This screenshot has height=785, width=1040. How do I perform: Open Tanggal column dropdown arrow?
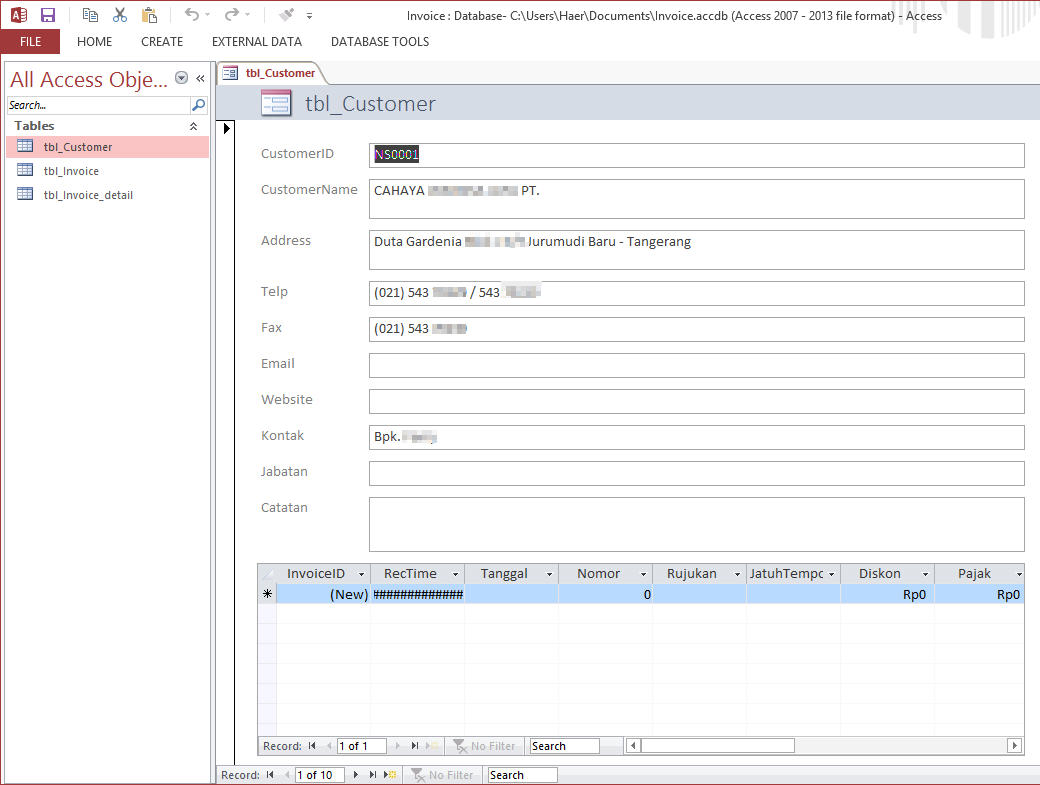[x=549, y=574]
